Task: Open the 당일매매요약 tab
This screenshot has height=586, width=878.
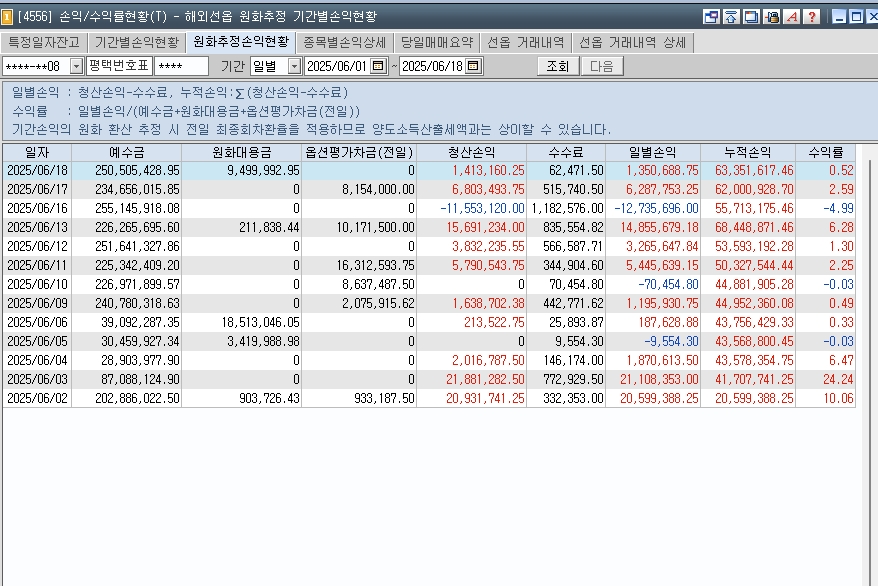Action: click(x=437, y=43)
